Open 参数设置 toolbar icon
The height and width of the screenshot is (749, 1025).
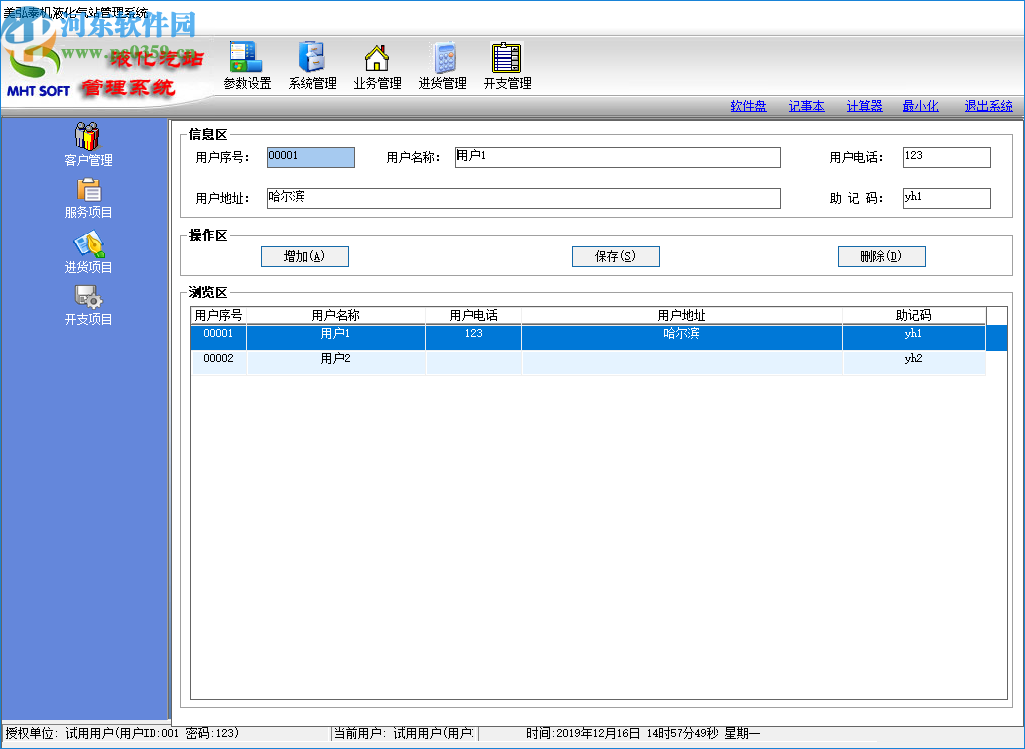pos(246,65)
